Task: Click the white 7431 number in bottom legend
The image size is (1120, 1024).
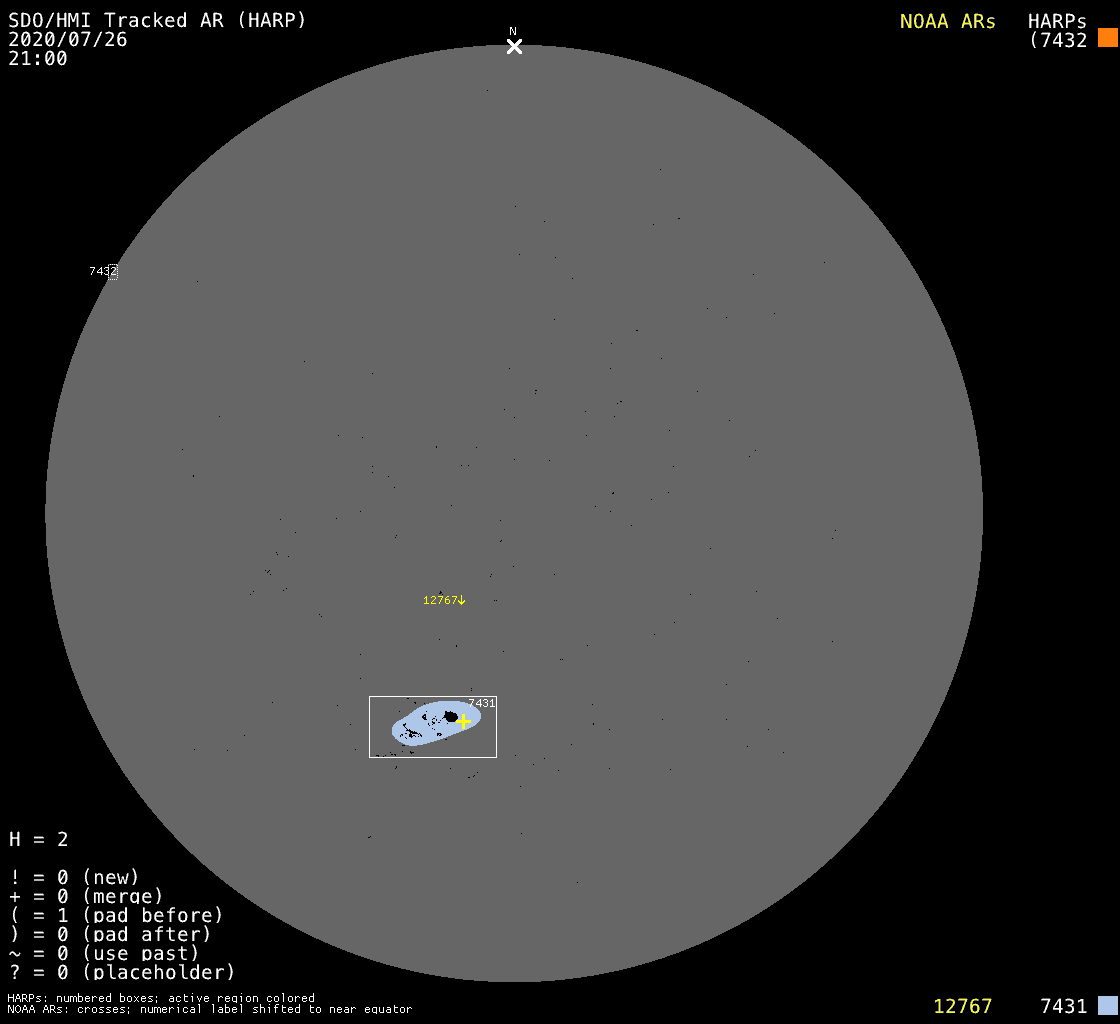Action: click(x=1063, y=1006)
